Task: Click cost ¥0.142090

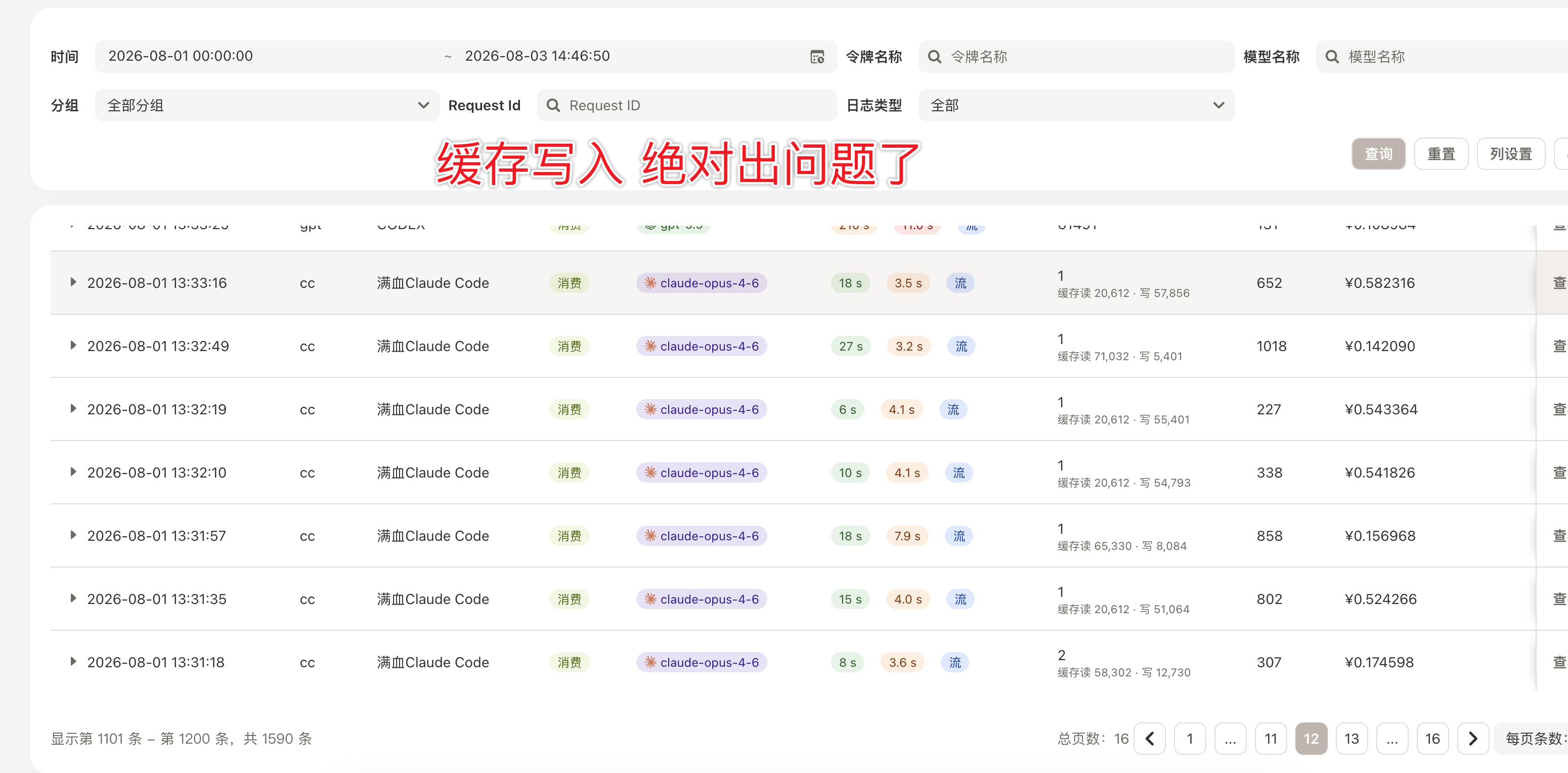Action: pos(1379,347)
